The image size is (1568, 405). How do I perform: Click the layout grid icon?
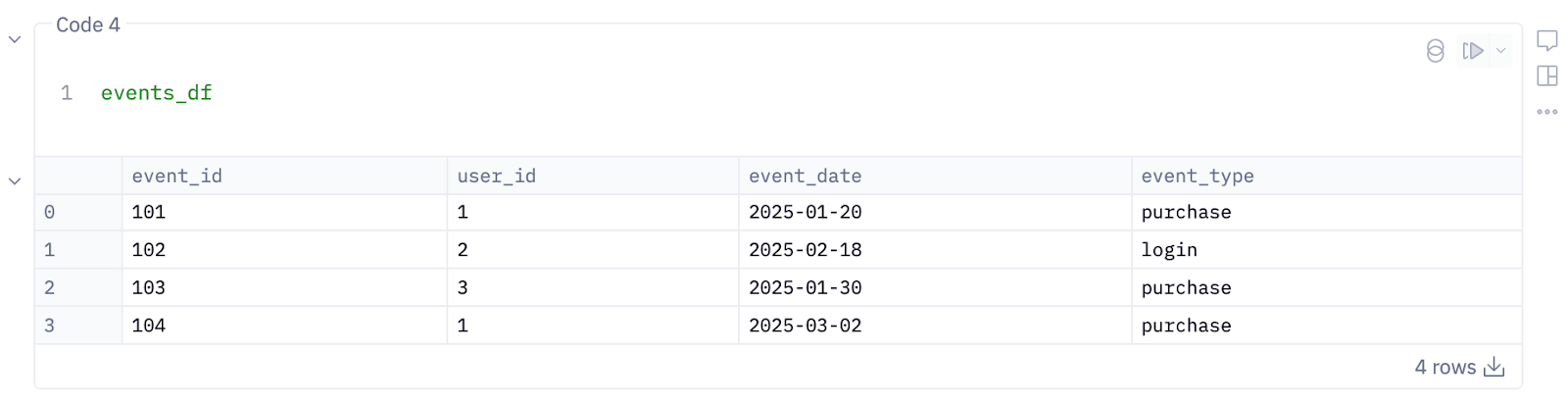point(1547,76)
